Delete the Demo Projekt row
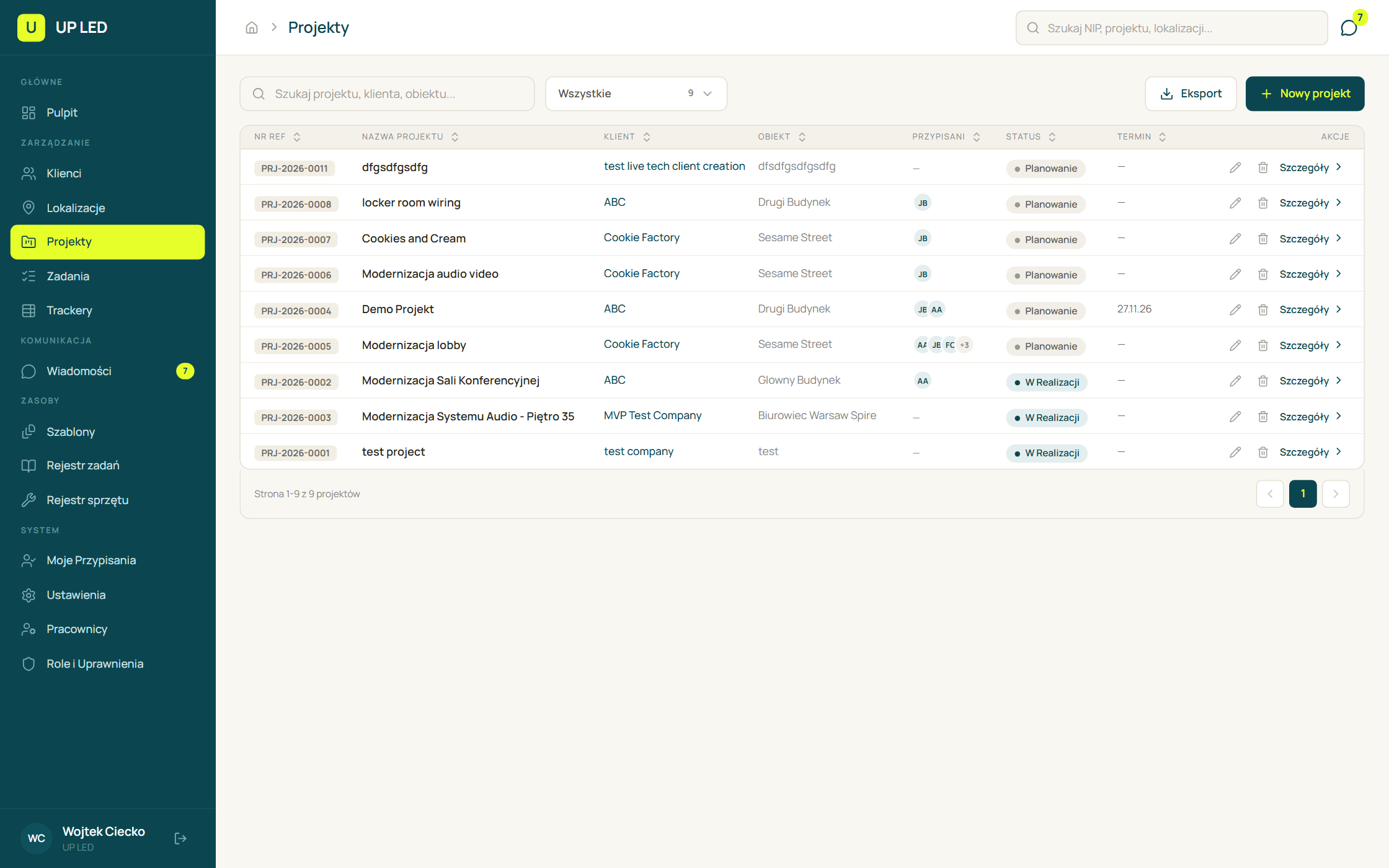The height and width of the screenshot is (868, 1389). [x=1263, y=309]
